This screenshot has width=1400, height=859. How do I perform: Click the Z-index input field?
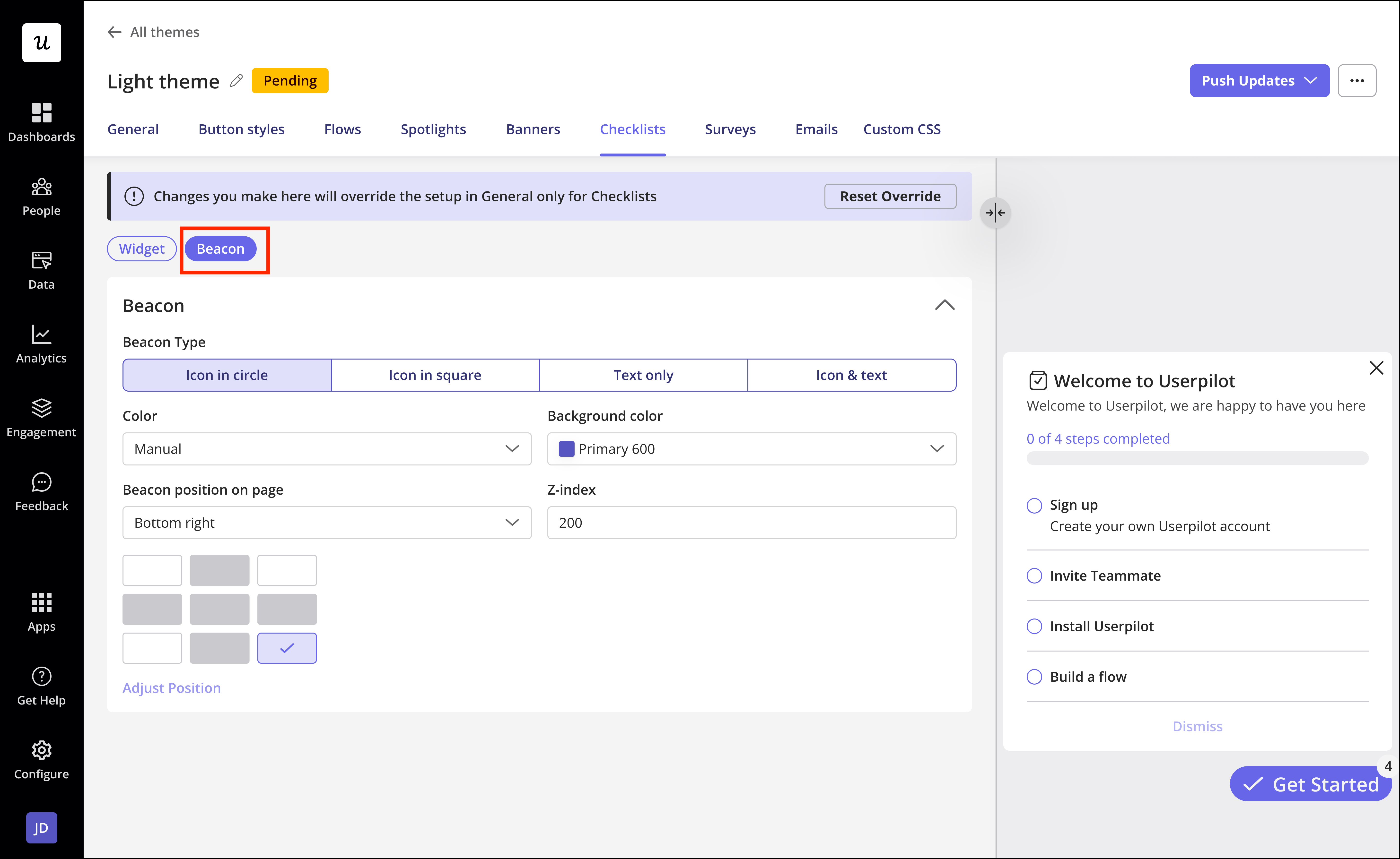pyautogui.click(x=752, y=523)
